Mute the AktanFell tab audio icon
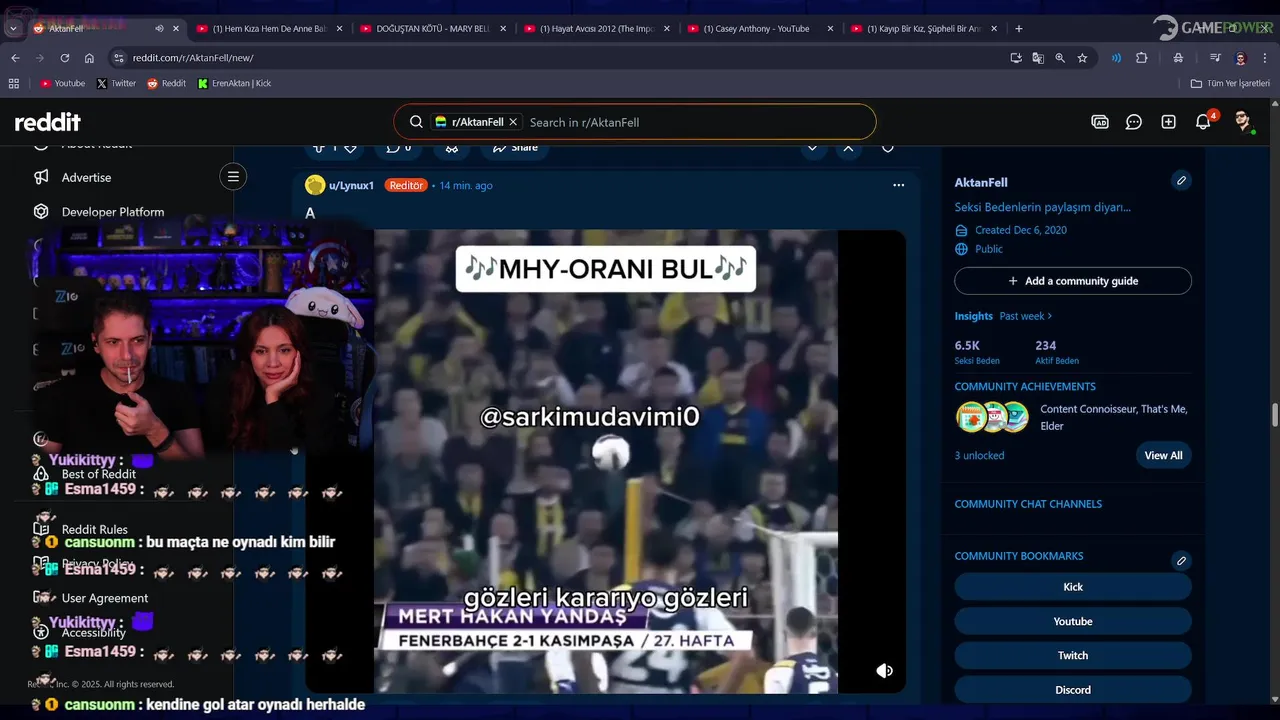Image resolution: width=1280 pixels, height=720 pixels. [159, 29]
